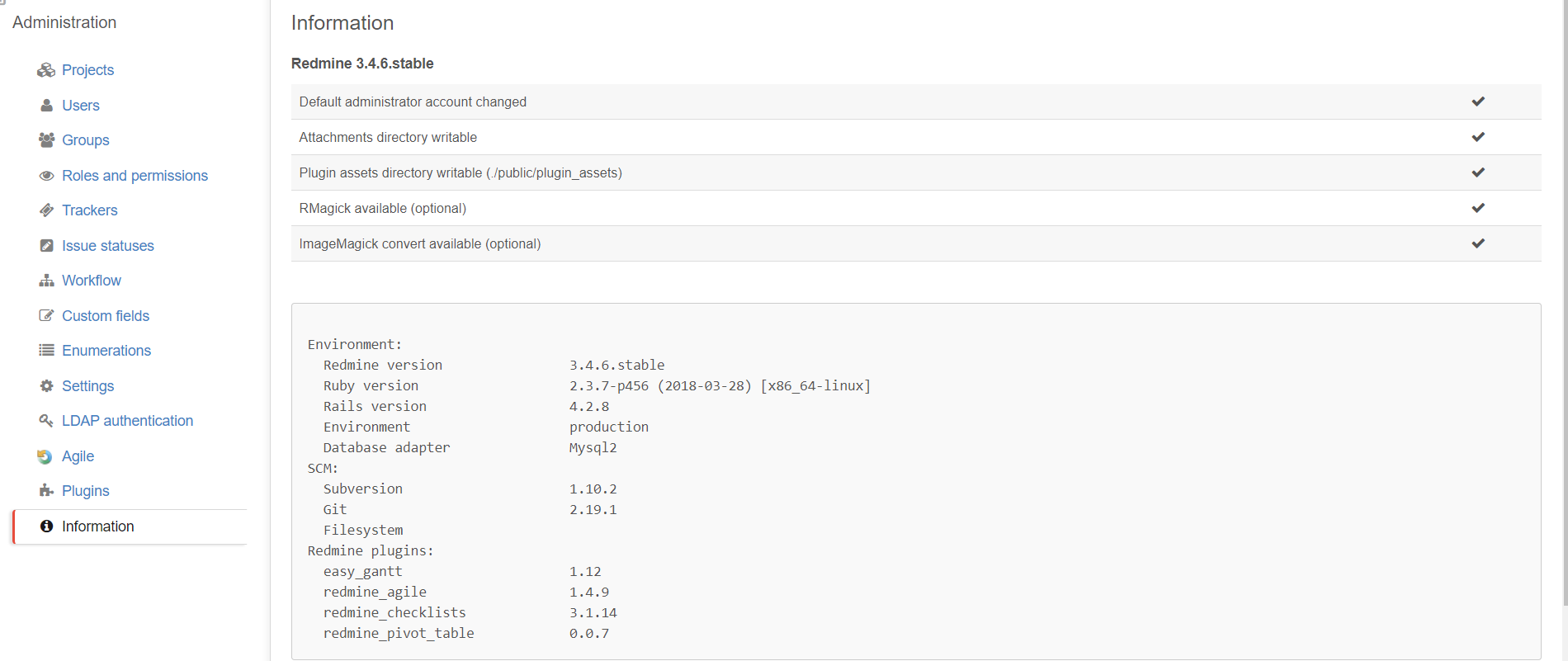Click the Plugins puzzle-piece icon

coord(46,491)
